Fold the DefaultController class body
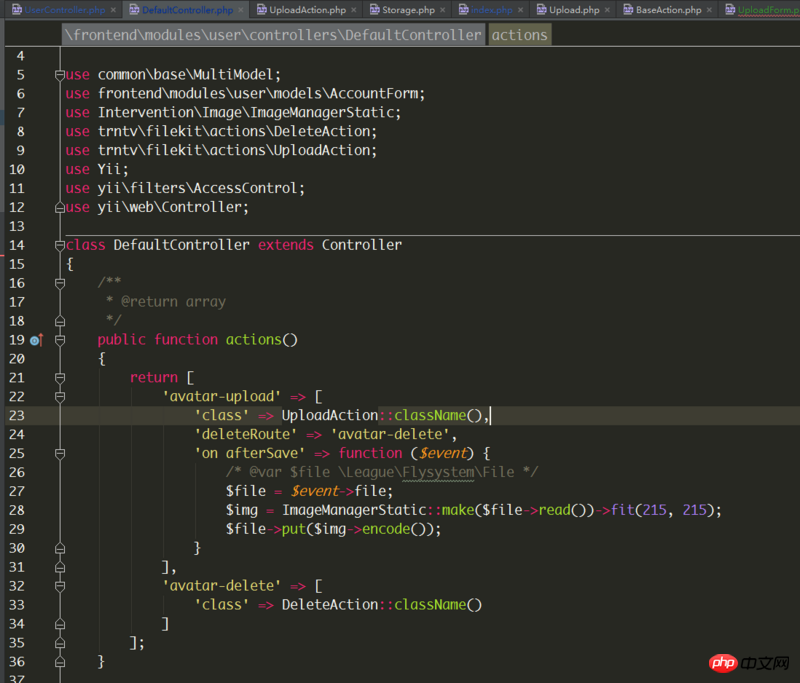This screenshot has height=683, width=800. (x=59, y=245)
